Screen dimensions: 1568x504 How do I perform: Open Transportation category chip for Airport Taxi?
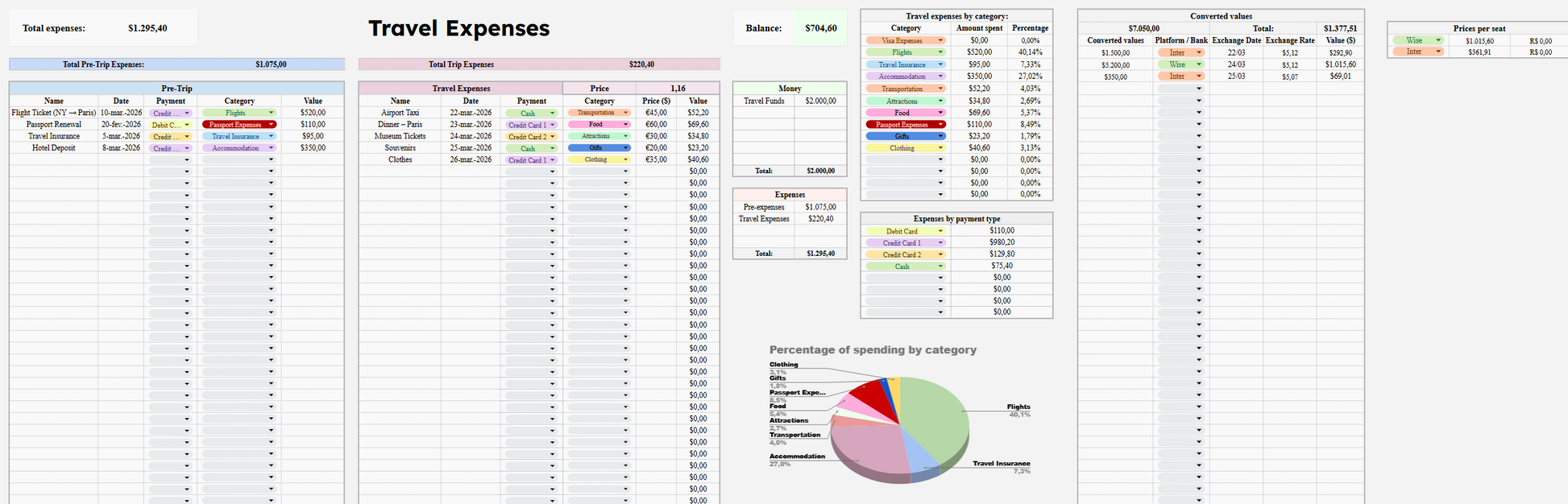click(599, 113)
